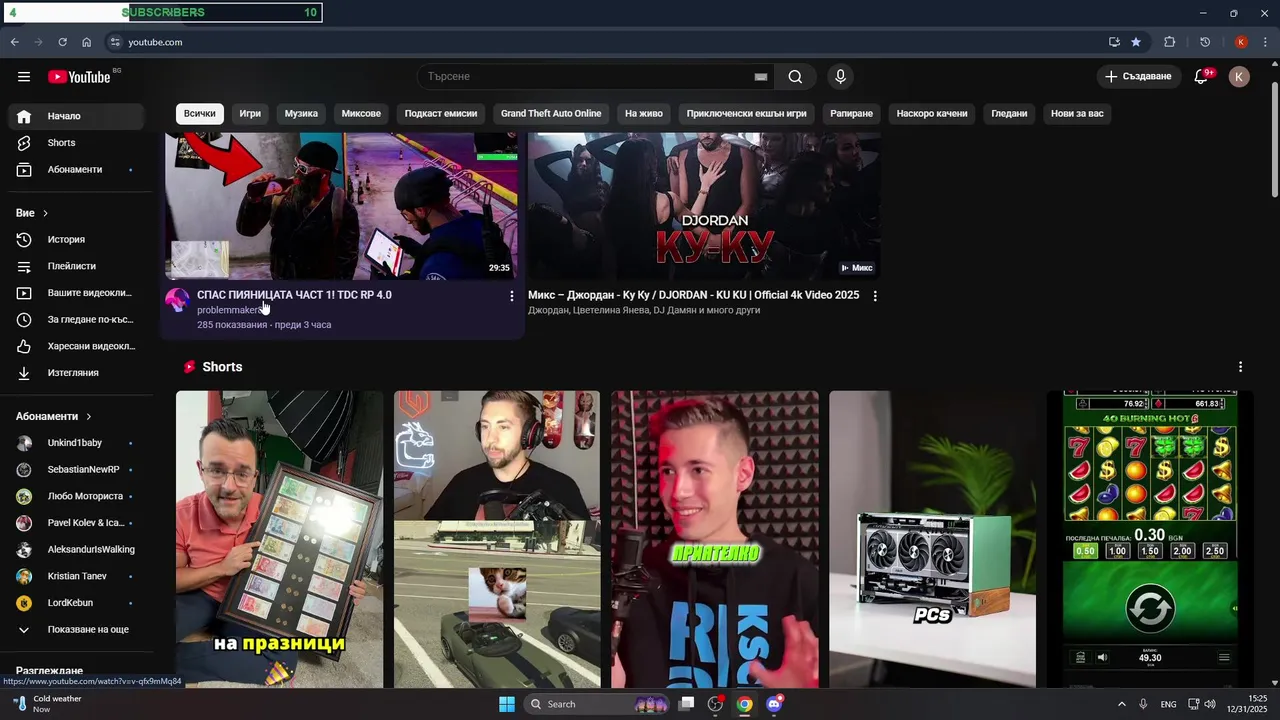The height and width of the screenshot is (720, 1280).
Task: Open Изтегляния in sidebar
Action: [x=76, y=373]
